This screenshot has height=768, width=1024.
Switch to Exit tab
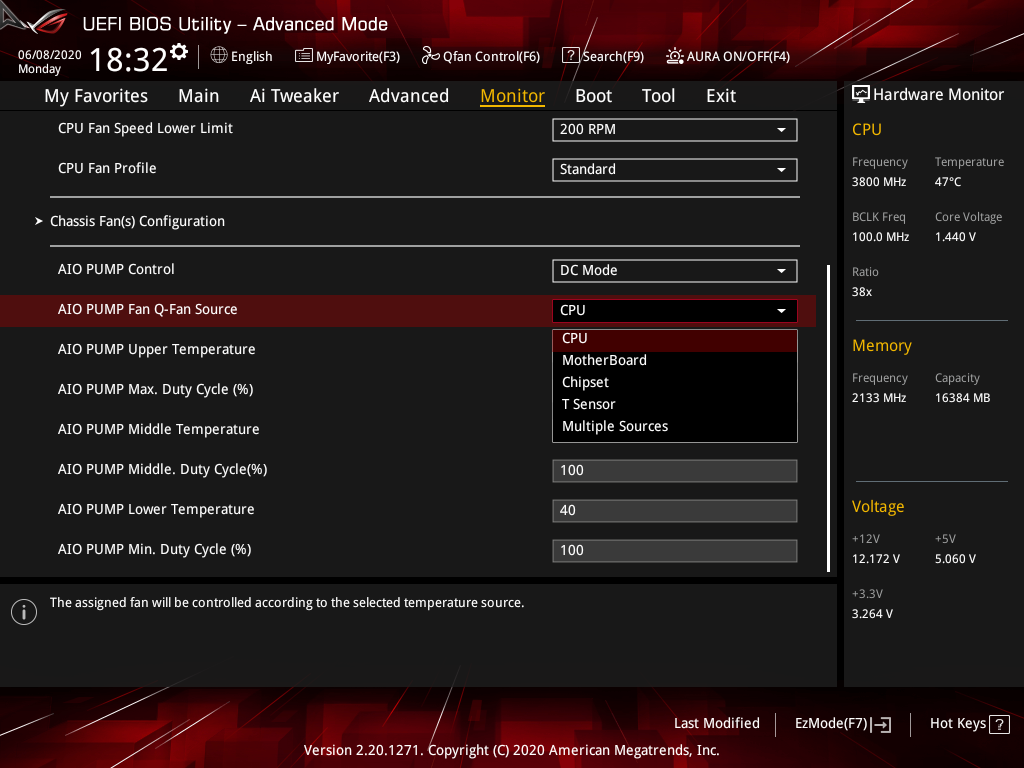[x=721, y=96]
